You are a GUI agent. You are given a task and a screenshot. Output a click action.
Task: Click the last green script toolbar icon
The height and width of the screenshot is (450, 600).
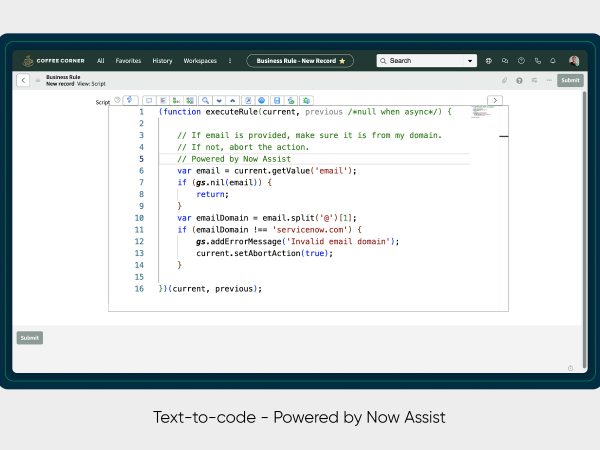pos(306,100)
